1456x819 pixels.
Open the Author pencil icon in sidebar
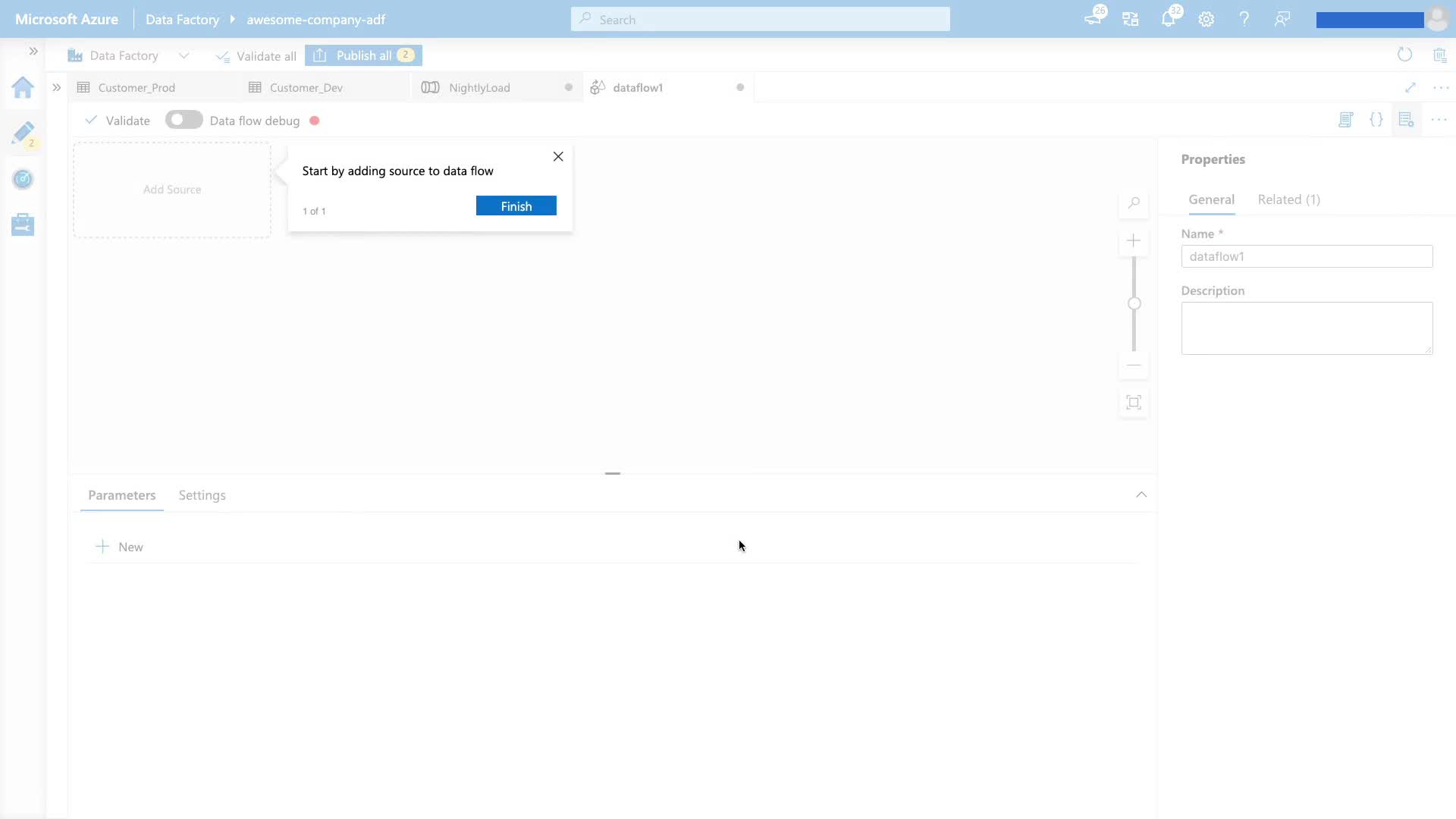click(23, 133)
